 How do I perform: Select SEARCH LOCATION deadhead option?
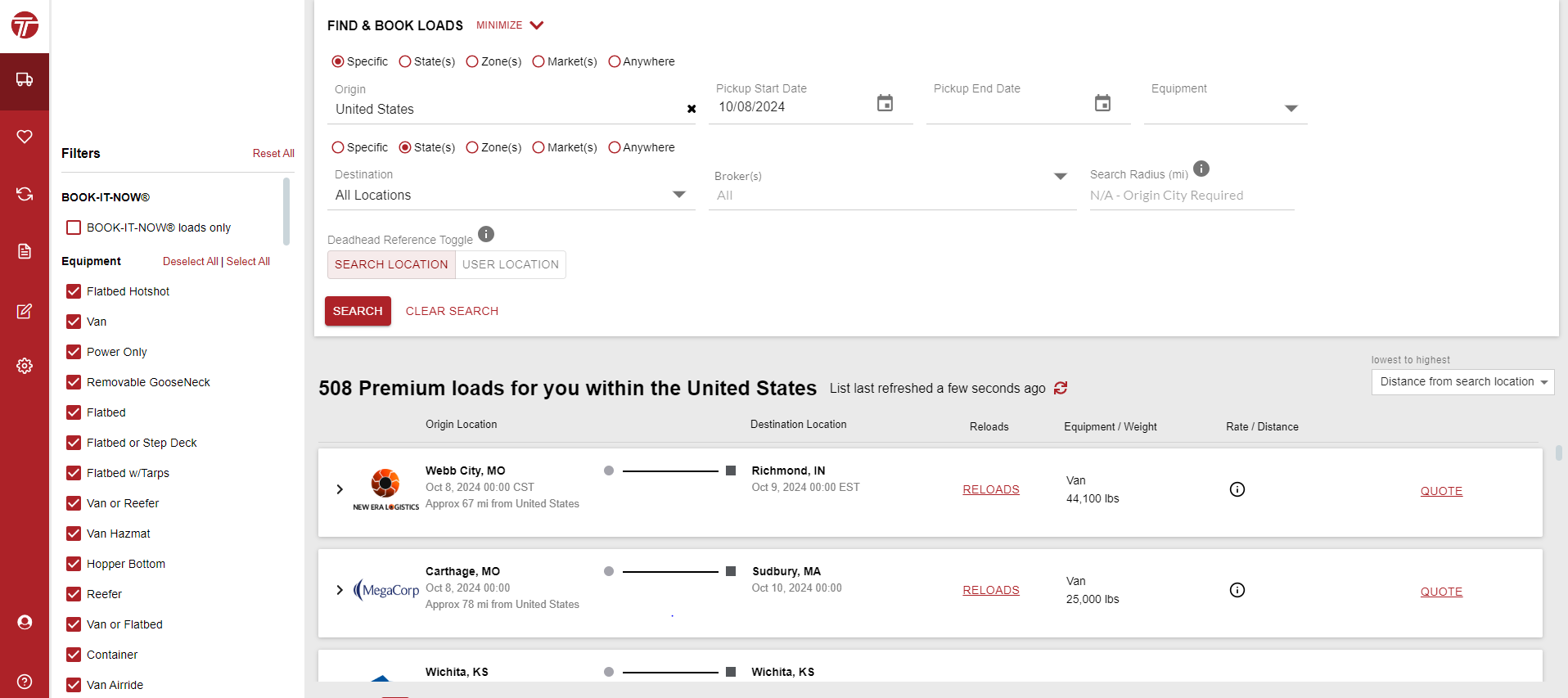point(391,264)
